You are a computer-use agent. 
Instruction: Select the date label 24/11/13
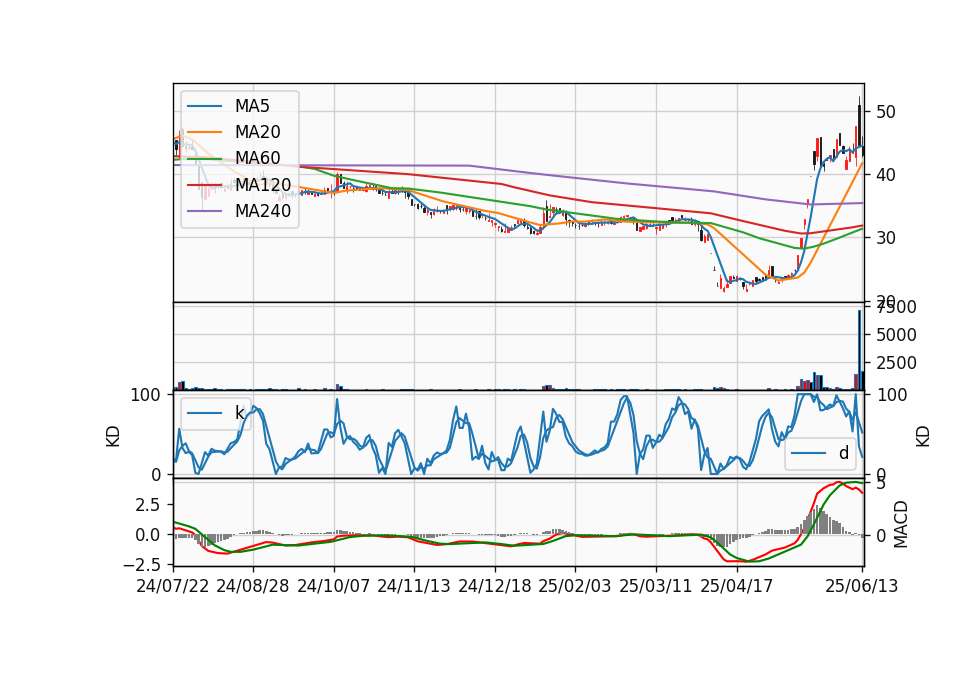[x=414, y=586]
